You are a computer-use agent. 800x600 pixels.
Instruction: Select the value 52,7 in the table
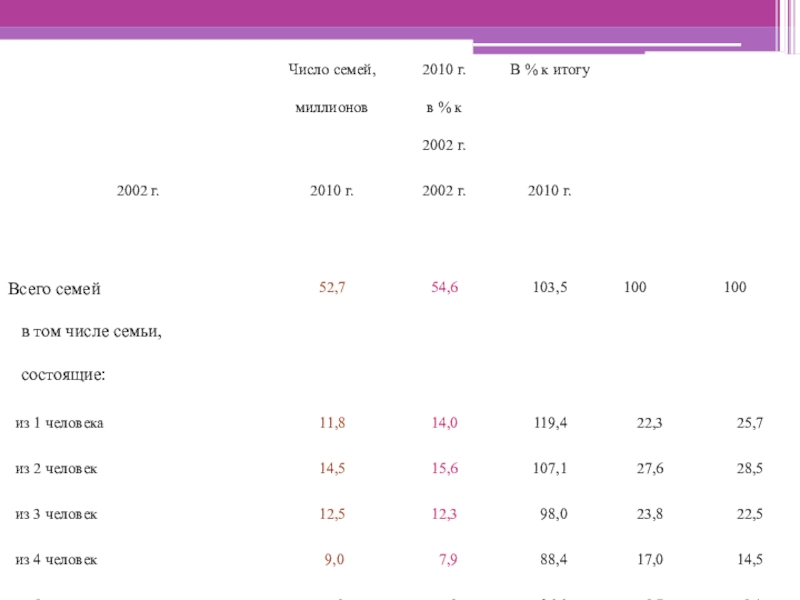(x=332, y=288)
